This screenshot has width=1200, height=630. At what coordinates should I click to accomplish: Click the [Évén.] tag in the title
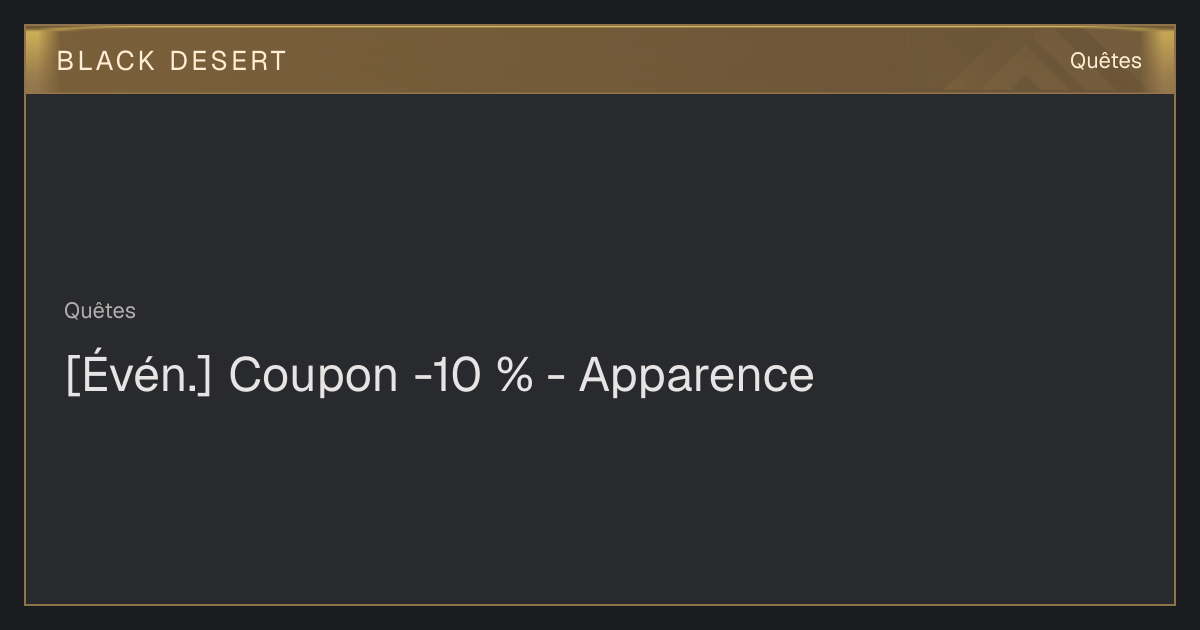pyautogui.click(x=139, y=375)
